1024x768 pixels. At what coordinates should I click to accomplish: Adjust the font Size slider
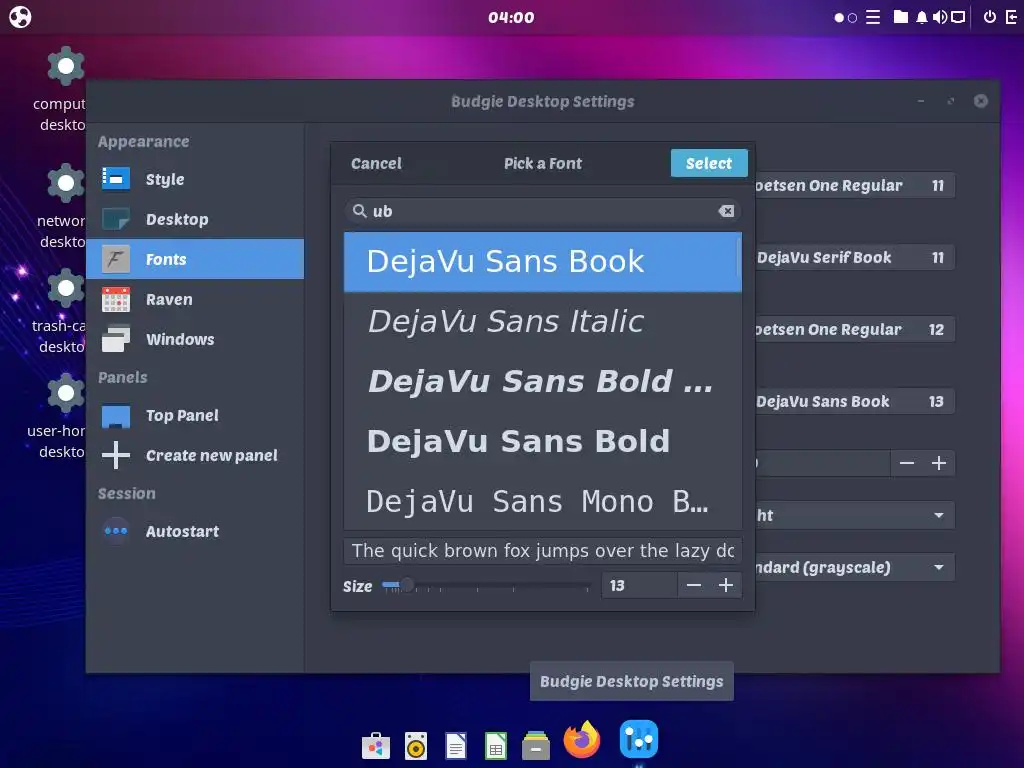[x=487, y=585]
